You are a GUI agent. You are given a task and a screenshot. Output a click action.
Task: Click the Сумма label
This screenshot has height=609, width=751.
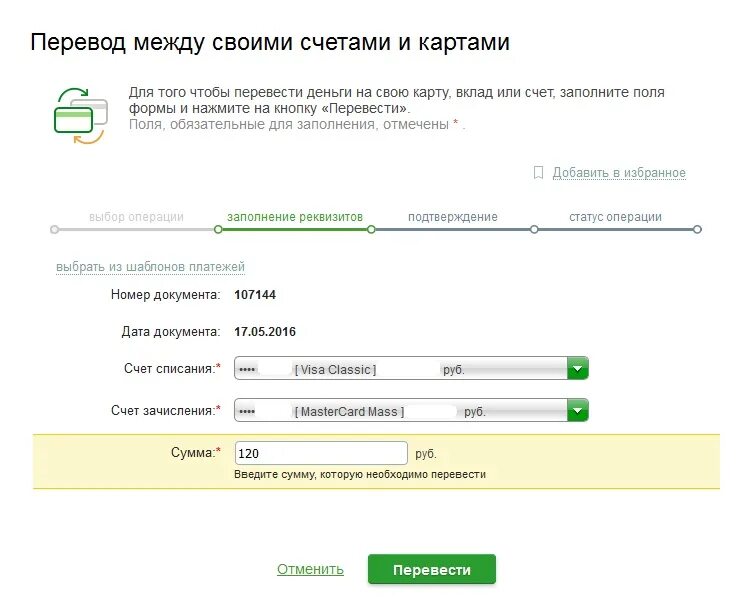(x=196, y=452)
